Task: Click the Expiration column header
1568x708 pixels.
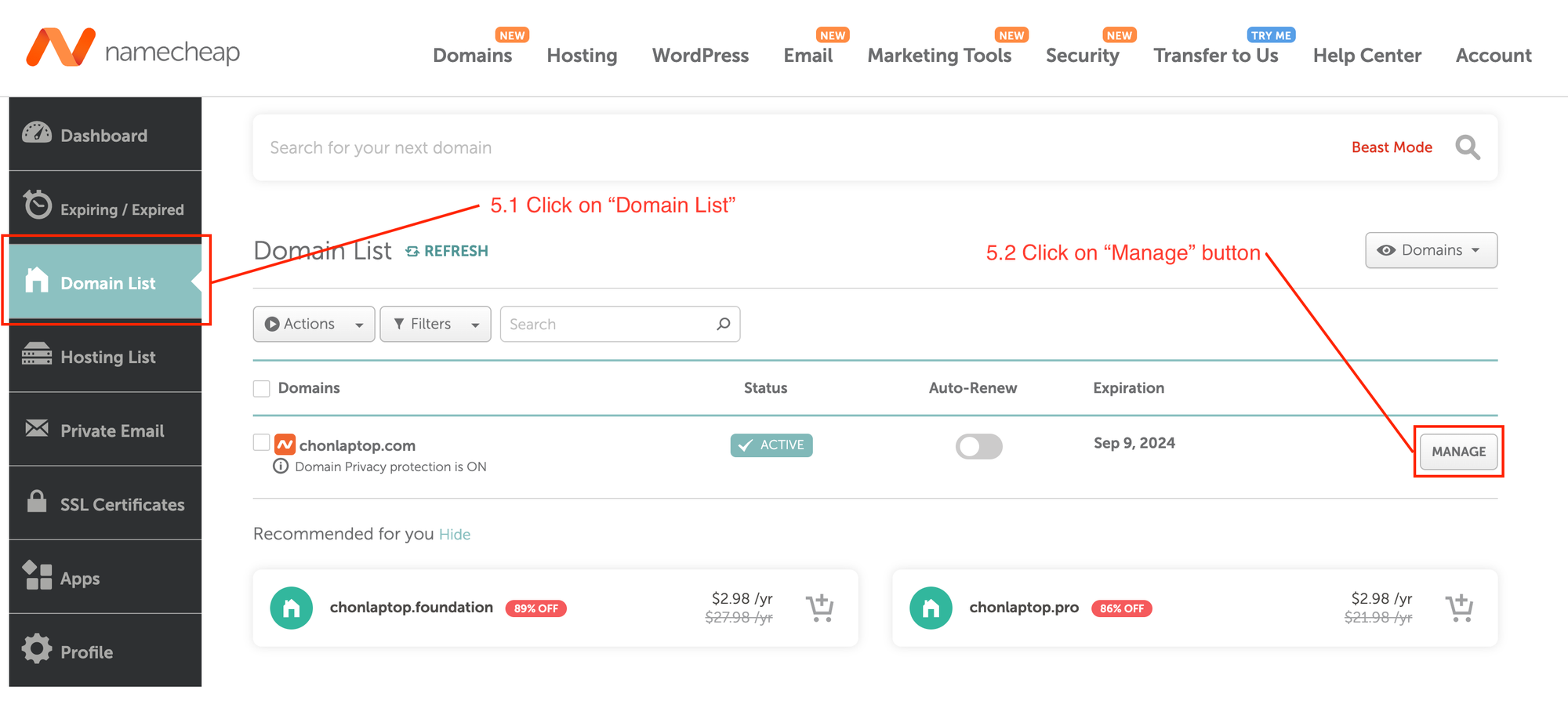Action: pos(1128,388)
